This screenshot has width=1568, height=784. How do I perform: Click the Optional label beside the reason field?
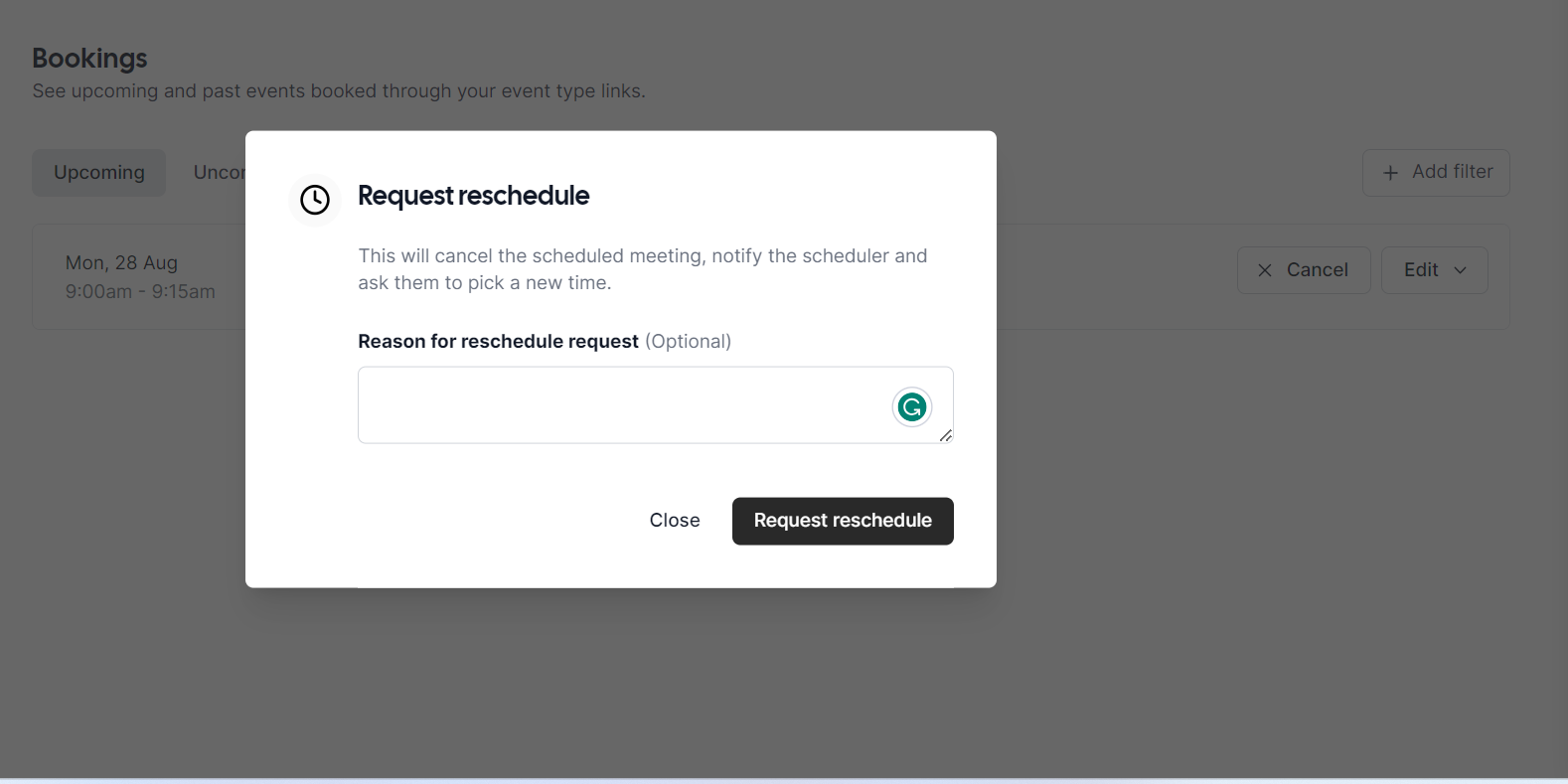click(x=688, y=341)
